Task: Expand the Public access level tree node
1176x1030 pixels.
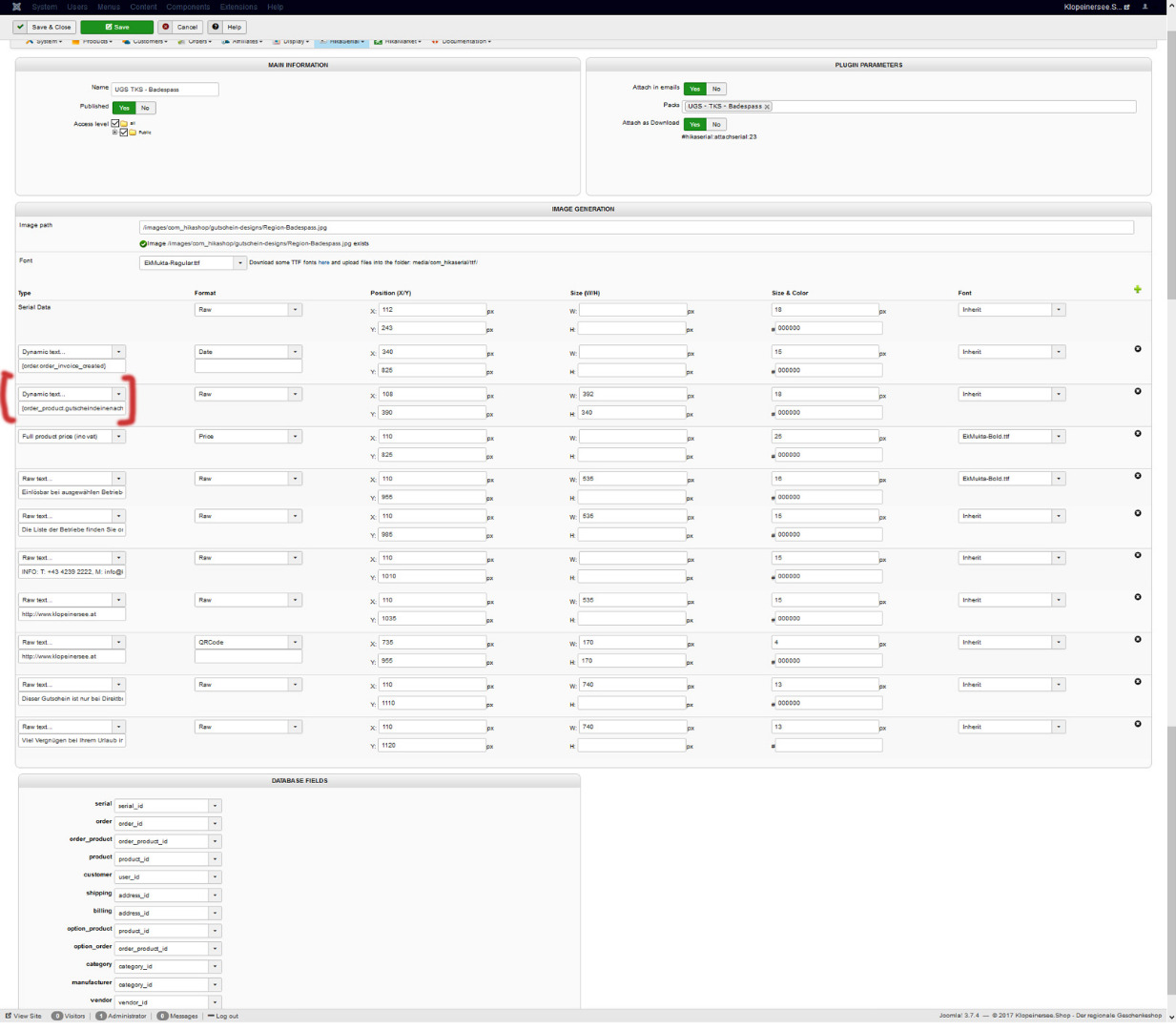Action: [114, 133]
